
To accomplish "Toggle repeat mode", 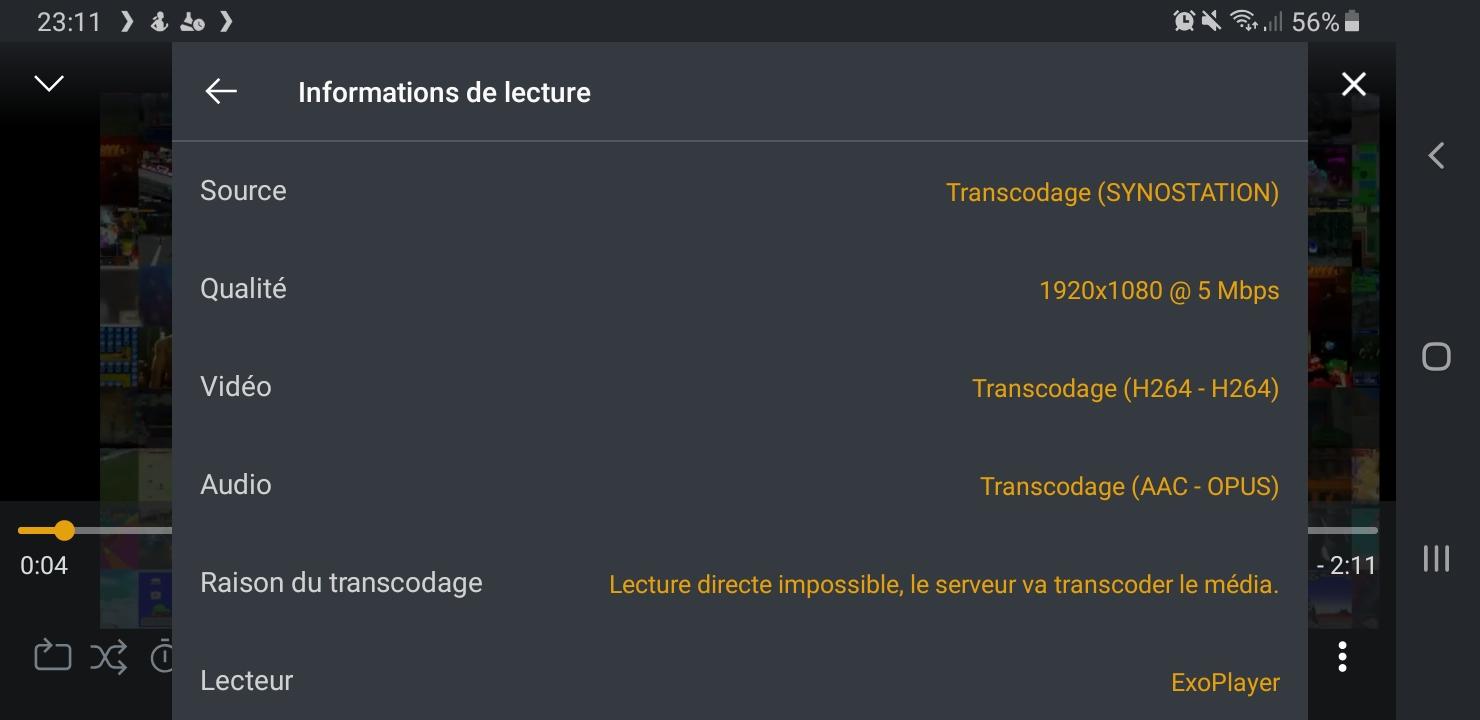I will (52, 657).
